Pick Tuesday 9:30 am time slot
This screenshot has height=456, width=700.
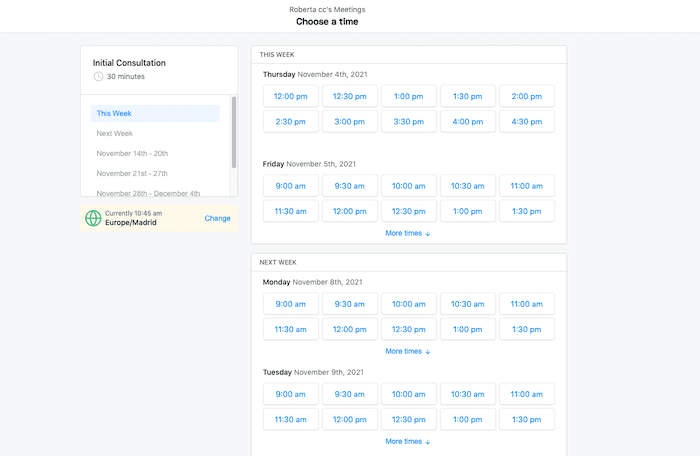pyautogui.click(x=350, y=394)
